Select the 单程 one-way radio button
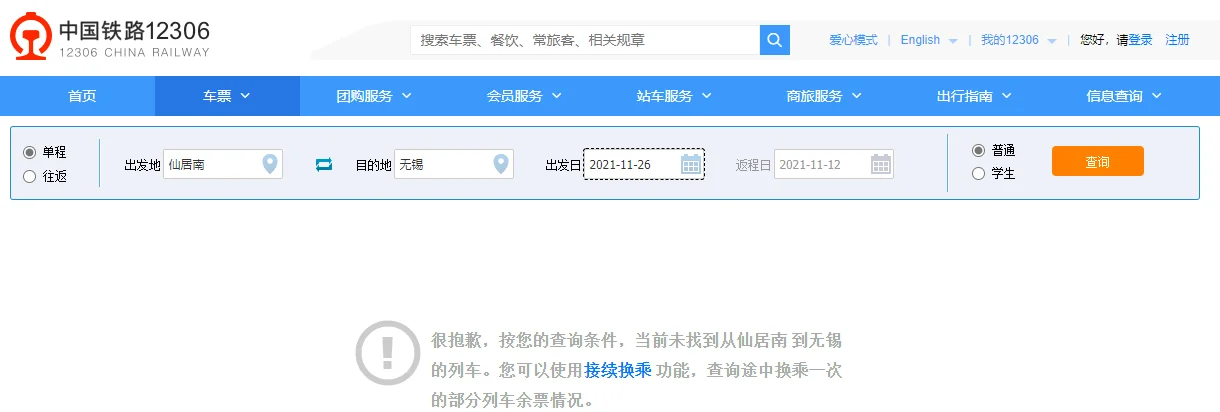 pyautogui.click(x=29, y=152)
